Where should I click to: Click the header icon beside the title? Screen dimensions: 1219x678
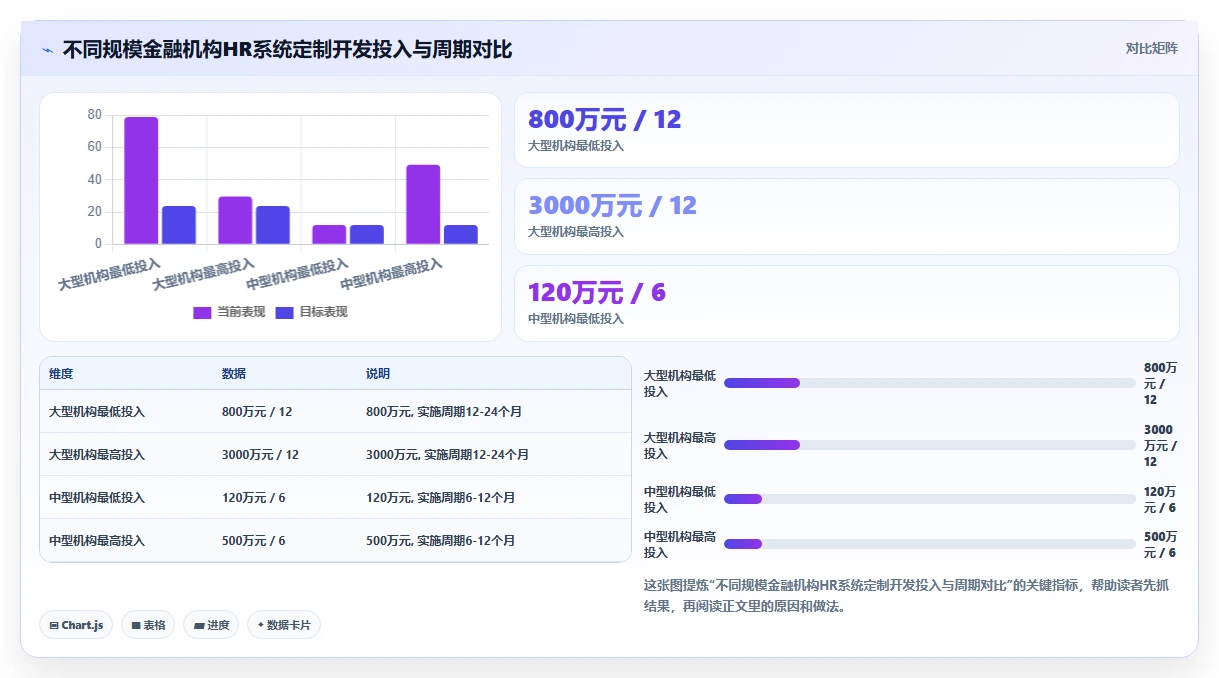click(48, 50)
